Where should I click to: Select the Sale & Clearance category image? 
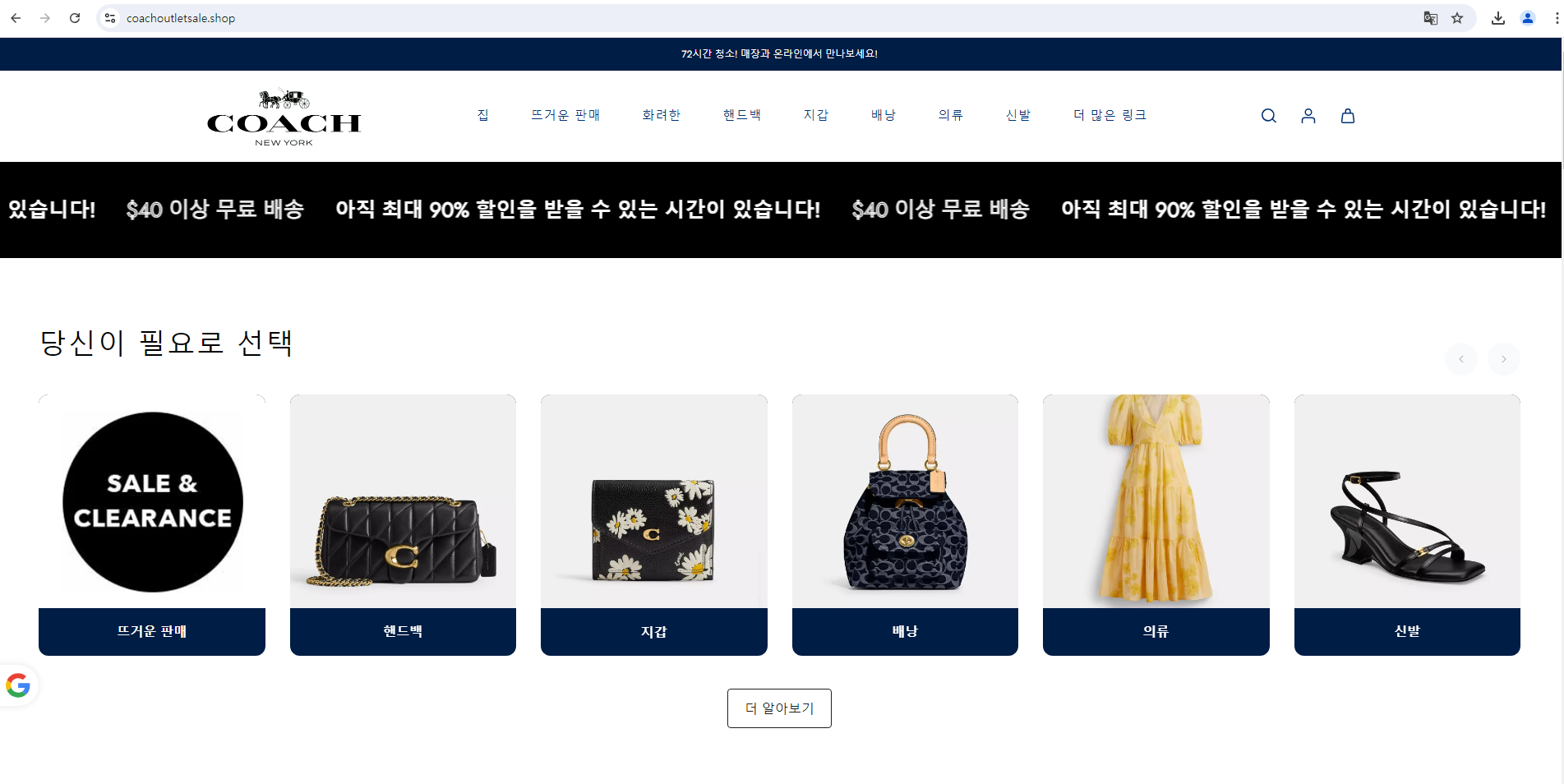point(152,501)
